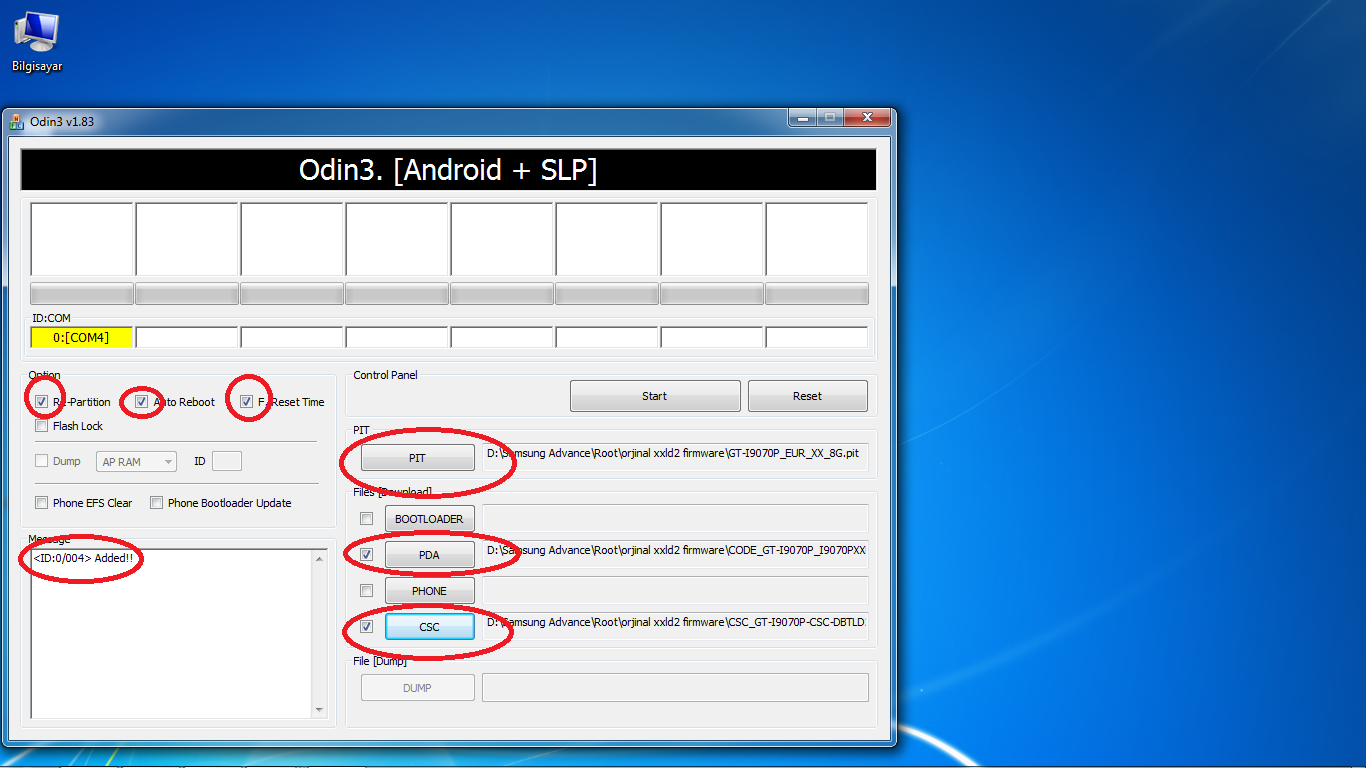This screenshot has width=1366, height=768.
Task: Uncheck the CSC file checkbox
Action: pyautogui.click(x=367, y=627)
